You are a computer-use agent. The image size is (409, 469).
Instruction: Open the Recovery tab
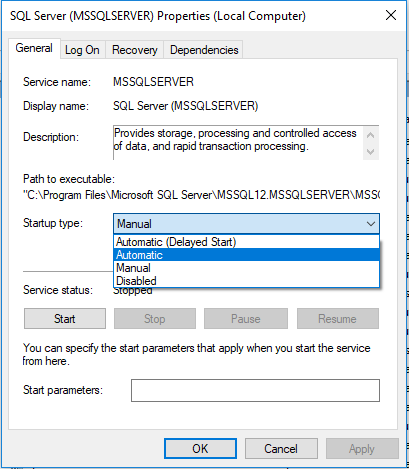pyautogui.click(x=135, y=50)
